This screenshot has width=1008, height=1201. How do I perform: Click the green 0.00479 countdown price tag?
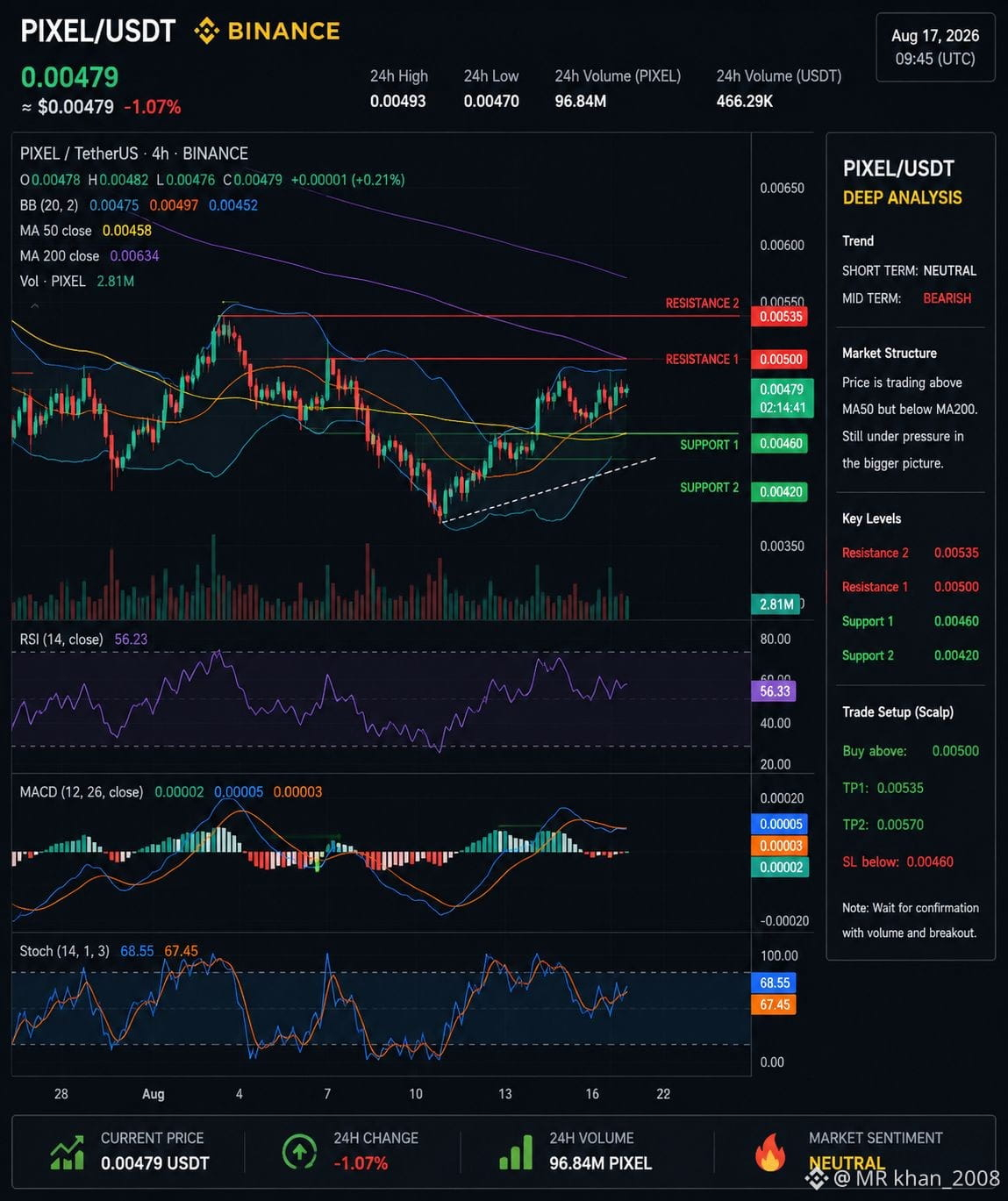[x=783, y=398]
